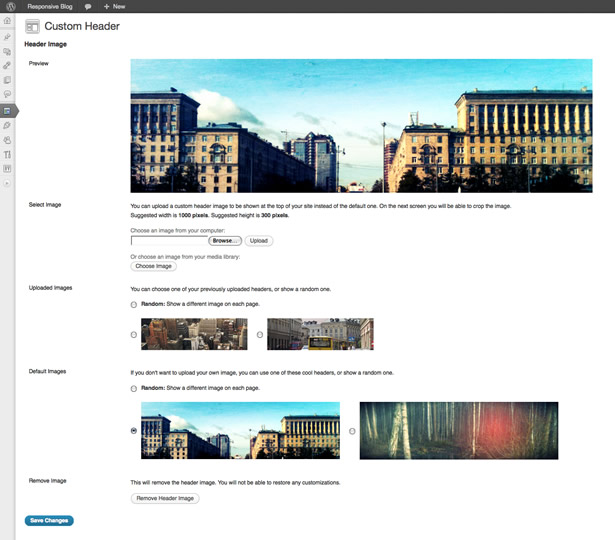Select radio for forest default header
The width and height of the screenshot is (615, 540).
(x=352, y=431)
